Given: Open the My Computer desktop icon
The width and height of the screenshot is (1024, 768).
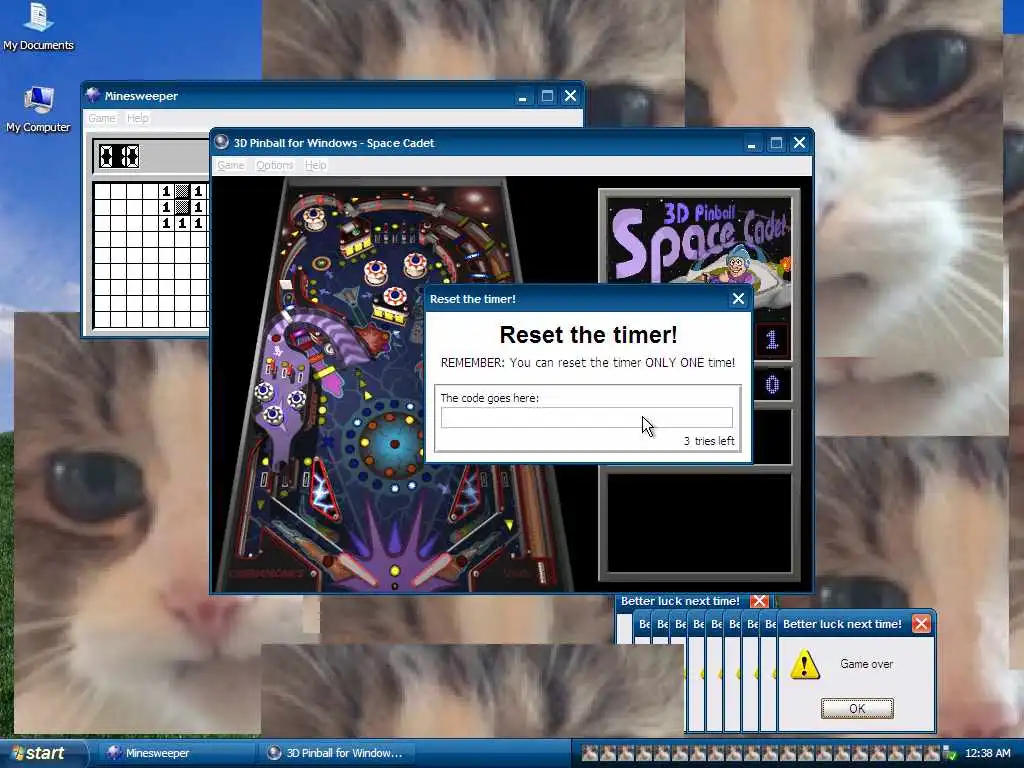Looking at the screenshot, I should 38,109.
